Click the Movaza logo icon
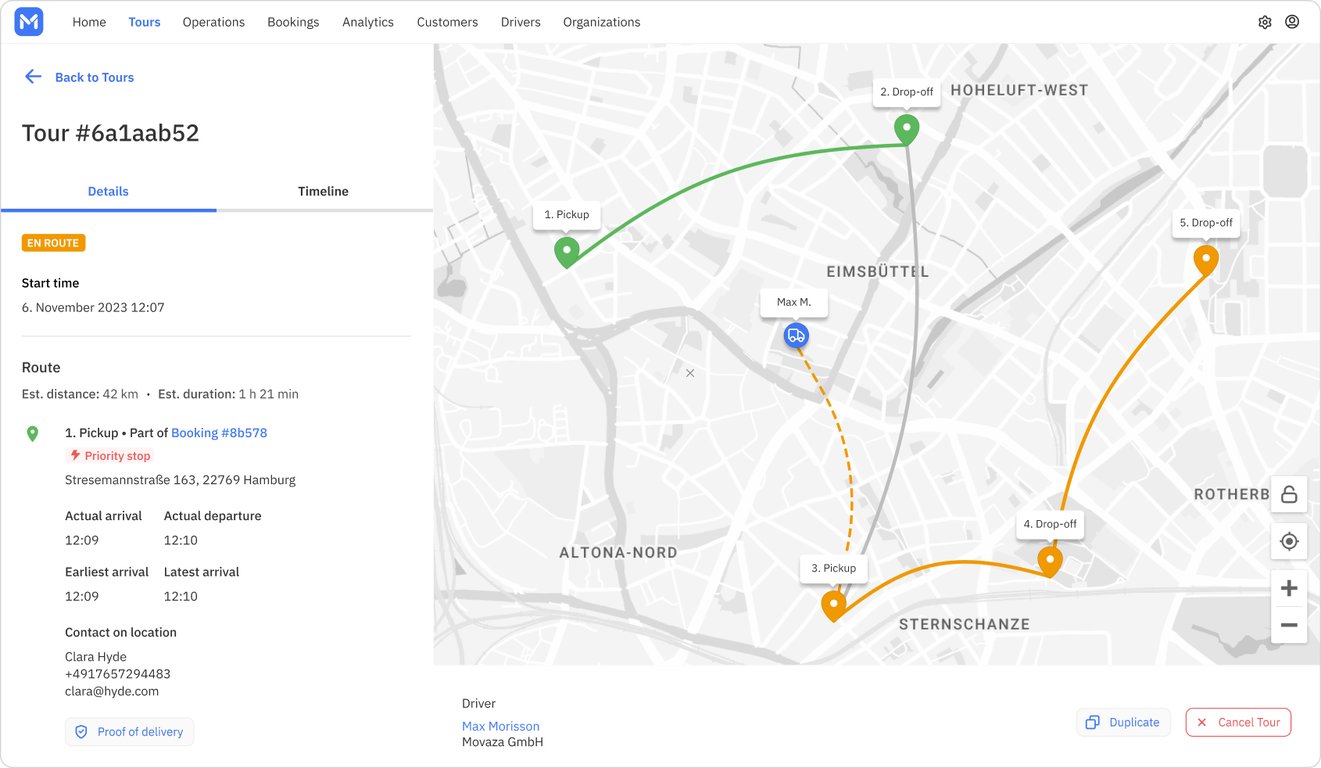1321x768 pixels. (x=29, y=21)
